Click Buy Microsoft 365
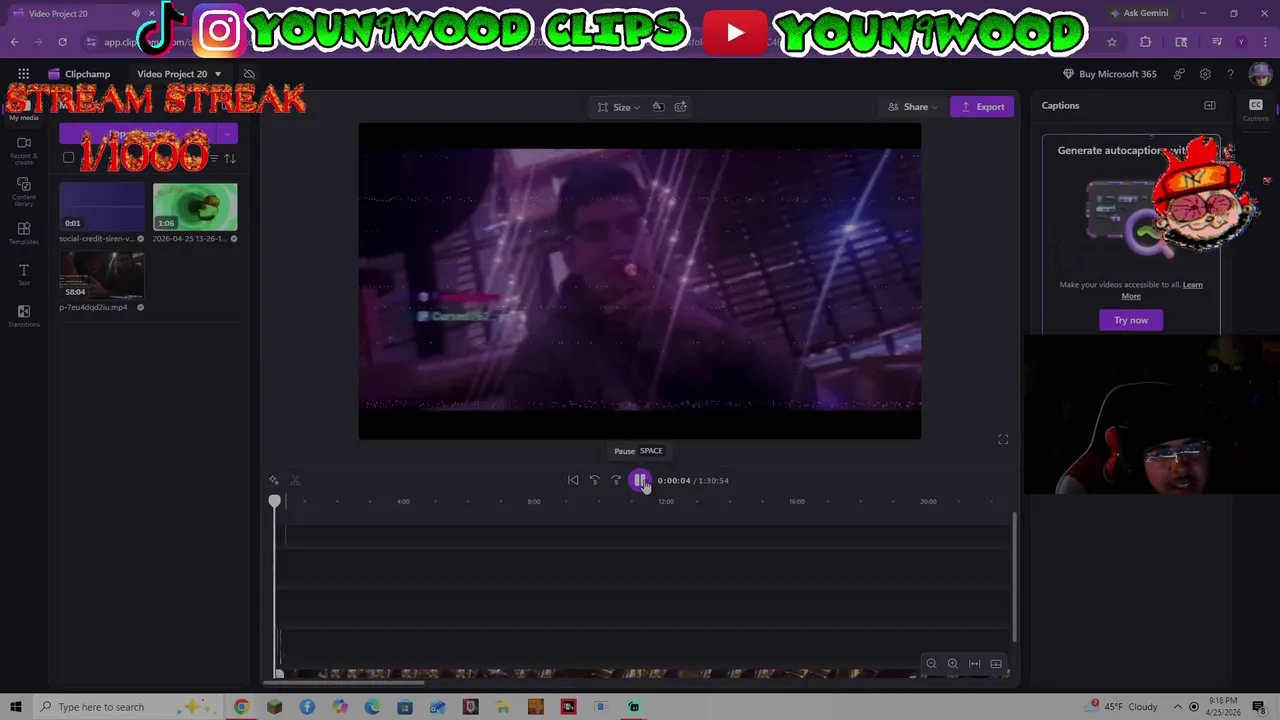1280x720 pixels. [1109, 74]
